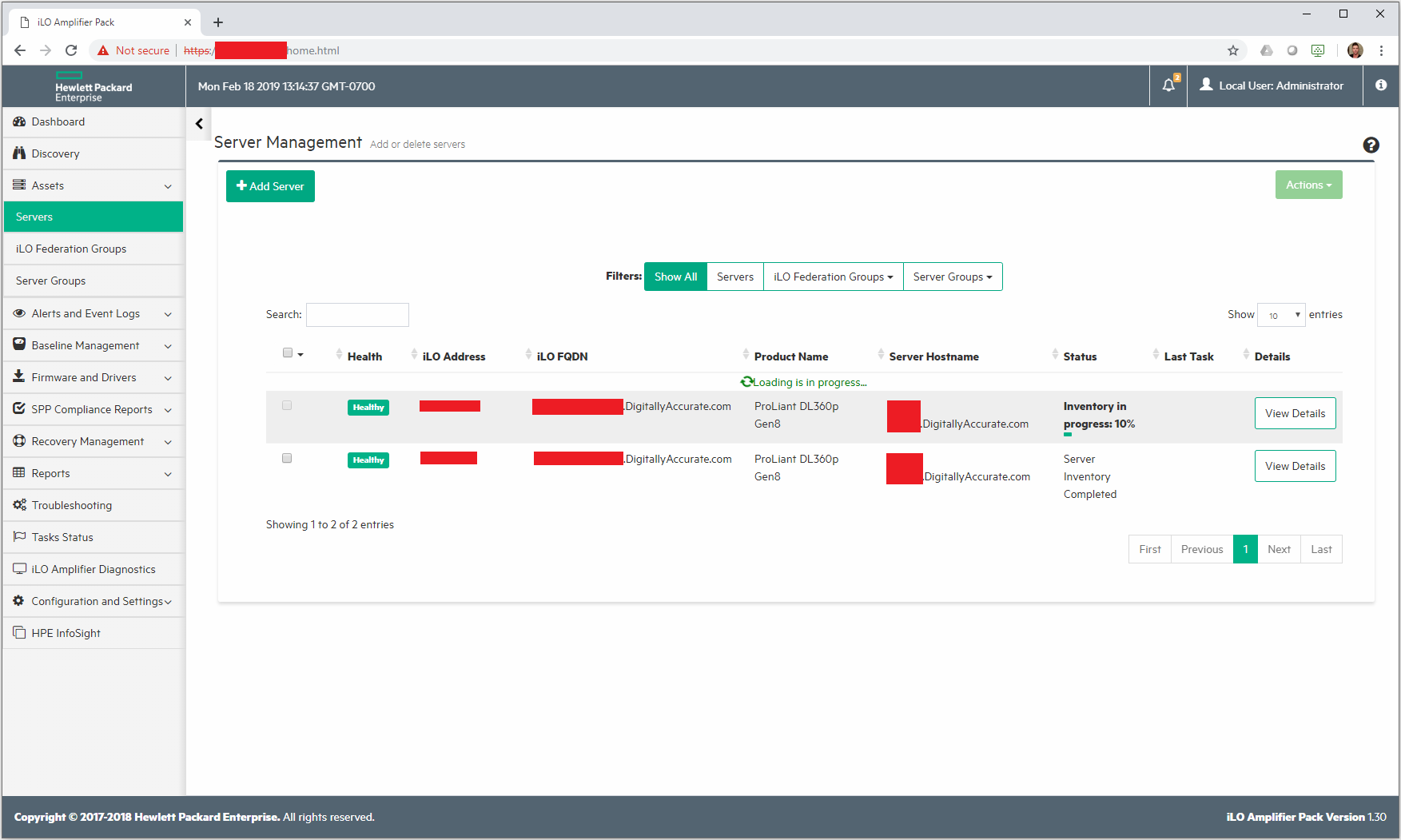1401x840 pixels.
Task: Click the Reports table icon
Action: click(19, 472)
